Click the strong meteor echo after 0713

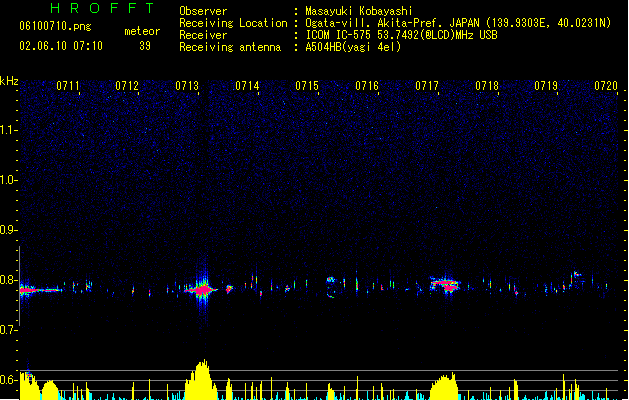point(203,289)
